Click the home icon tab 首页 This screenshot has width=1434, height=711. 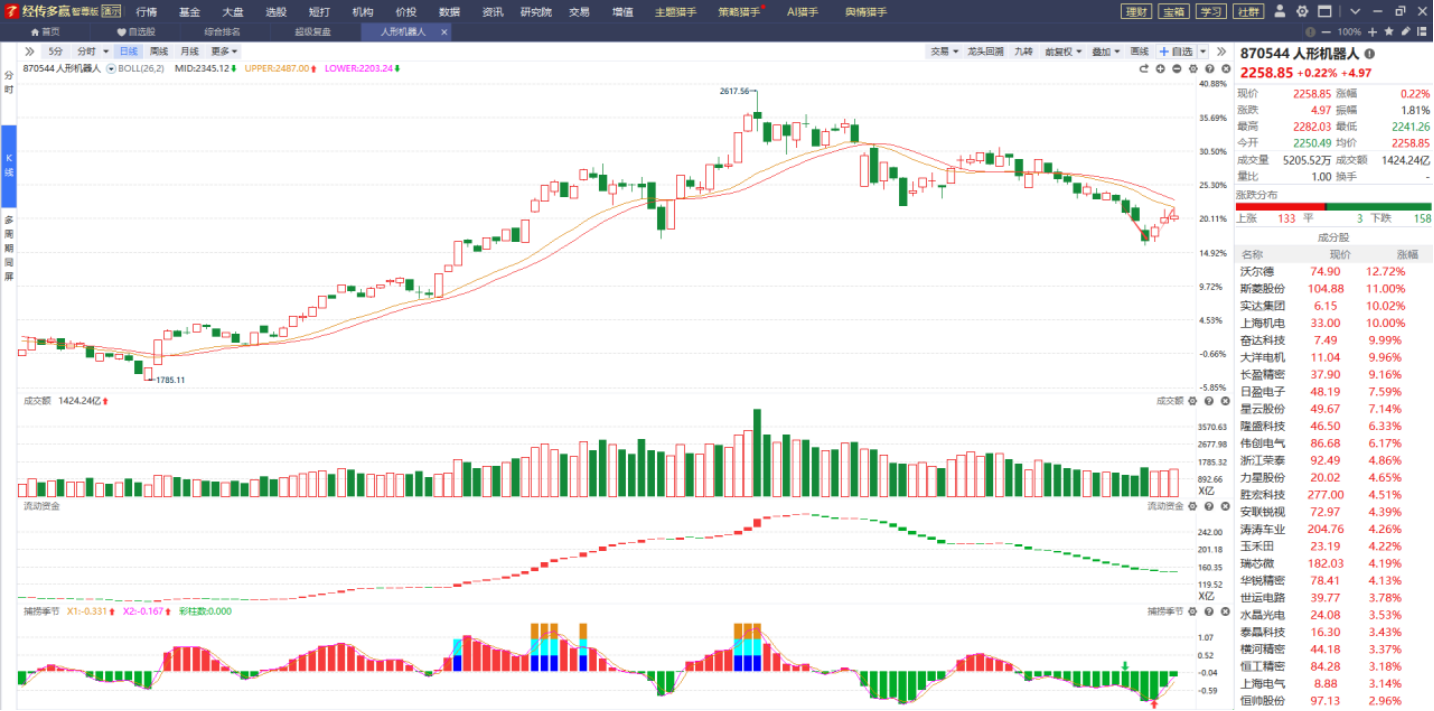tap(45, 32)
